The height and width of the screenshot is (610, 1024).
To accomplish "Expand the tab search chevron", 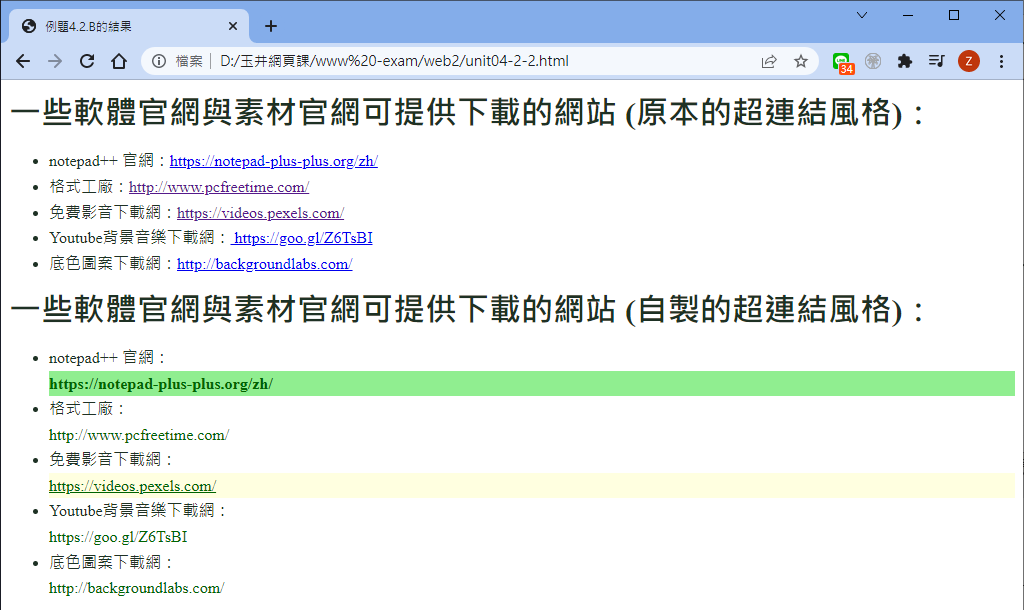I will point(862,15).
